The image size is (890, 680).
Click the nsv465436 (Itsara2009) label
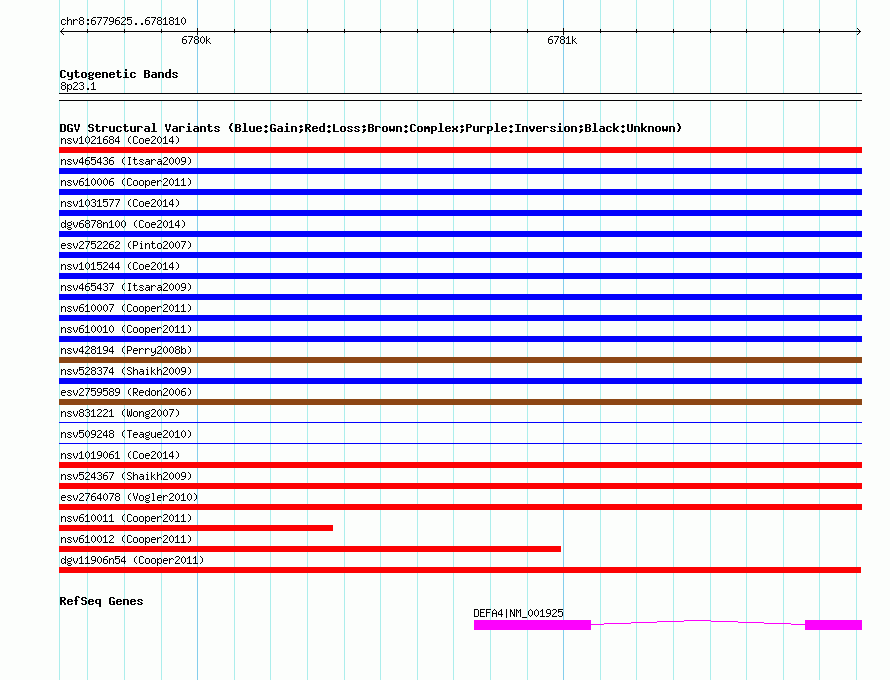126,161
